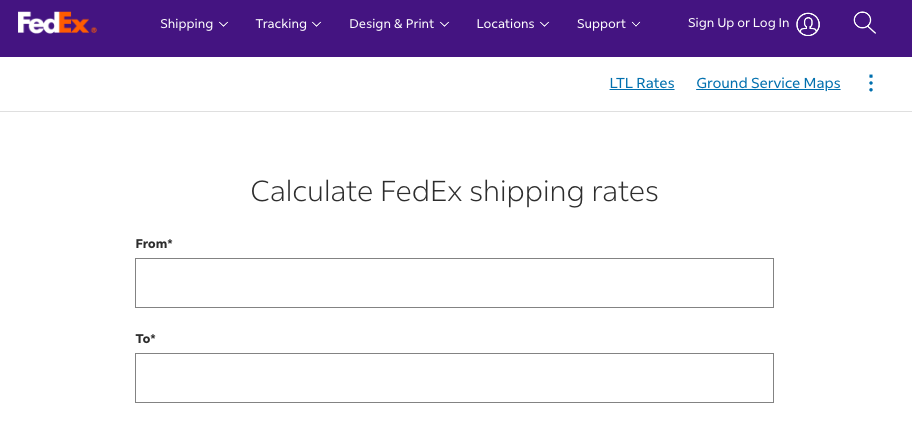Click the chevron arrow beside Shipping

[x=224, y=24]
